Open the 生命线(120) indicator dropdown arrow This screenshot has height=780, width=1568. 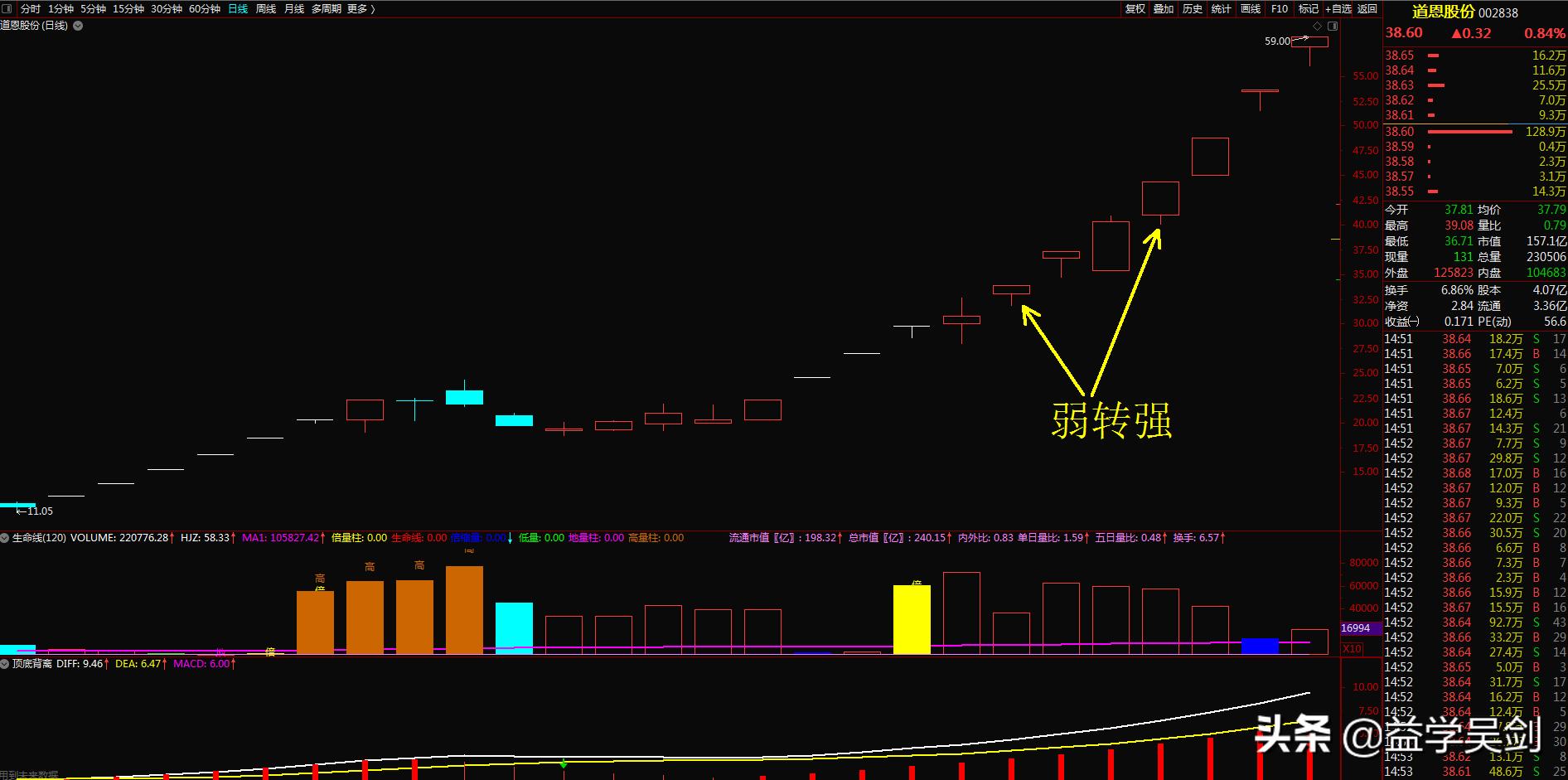pyautogui.click(x=5, y=538)
